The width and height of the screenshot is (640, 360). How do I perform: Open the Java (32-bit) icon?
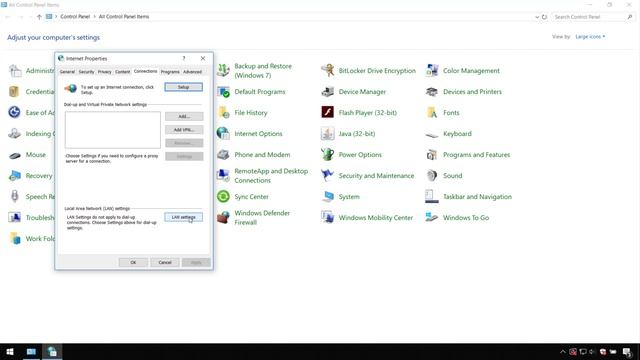coord(327,133)
